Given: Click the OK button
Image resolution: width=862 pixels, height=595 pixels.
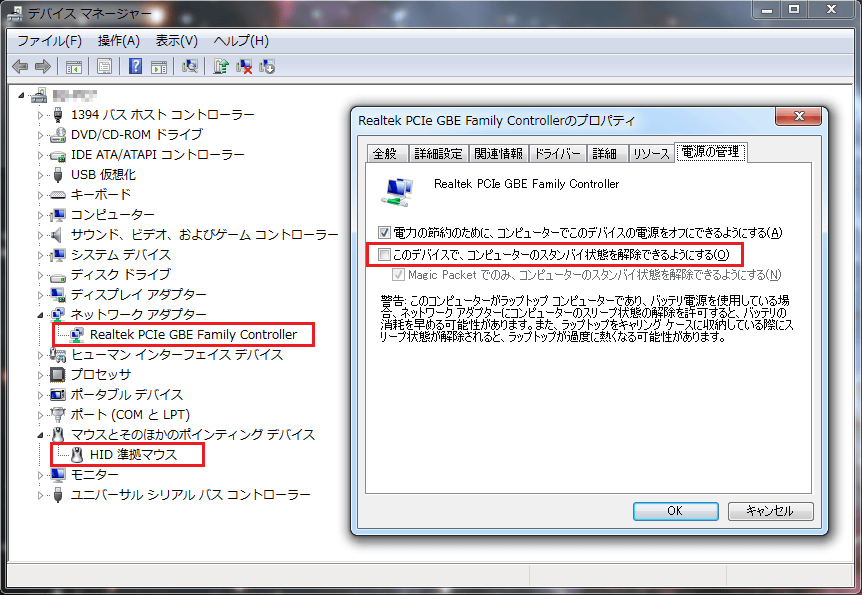Looking at the screenshot, I should (x=675, y=511).
